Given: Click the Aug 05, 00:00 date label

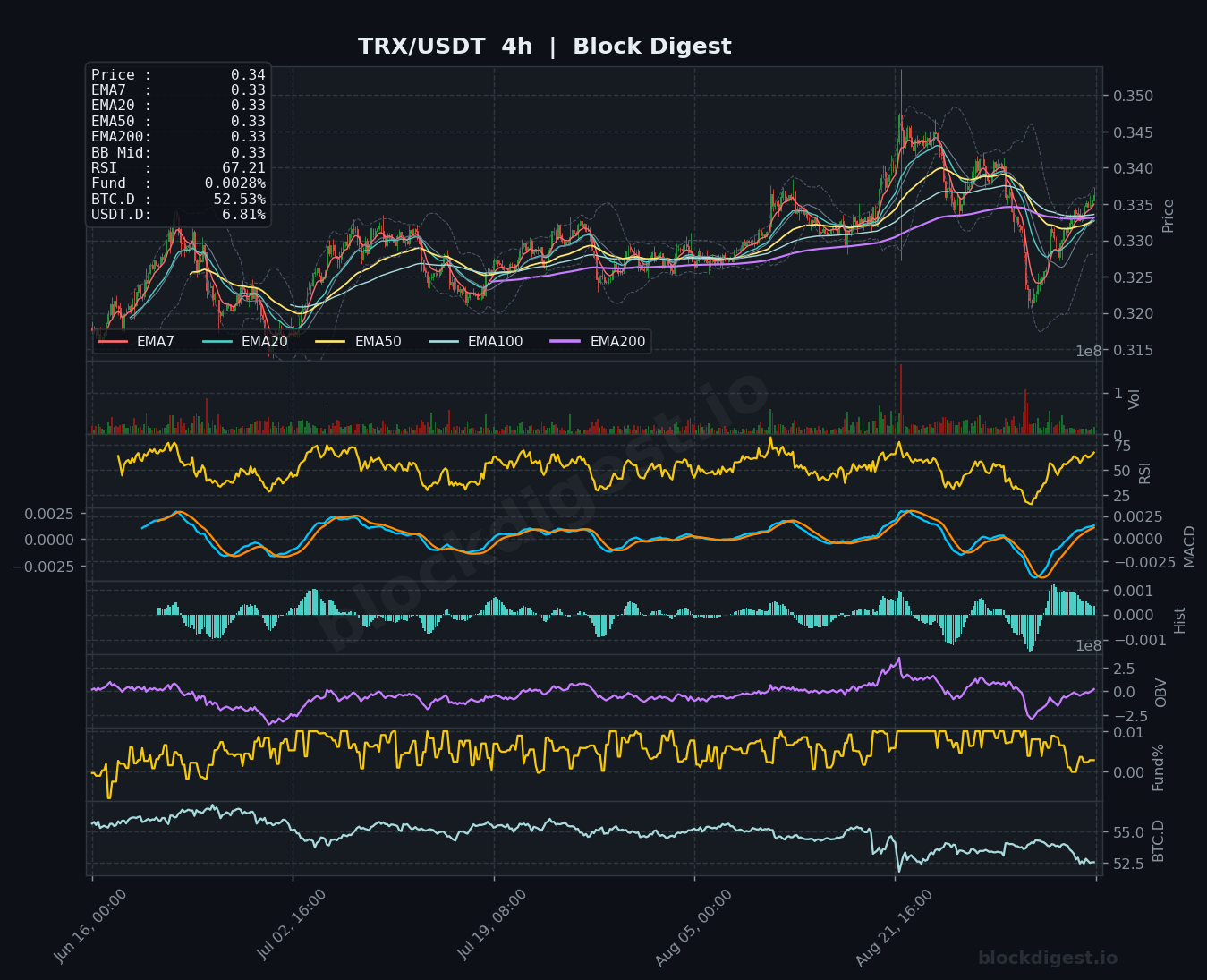Looking at the screenshot, I should tap(693, 928).
